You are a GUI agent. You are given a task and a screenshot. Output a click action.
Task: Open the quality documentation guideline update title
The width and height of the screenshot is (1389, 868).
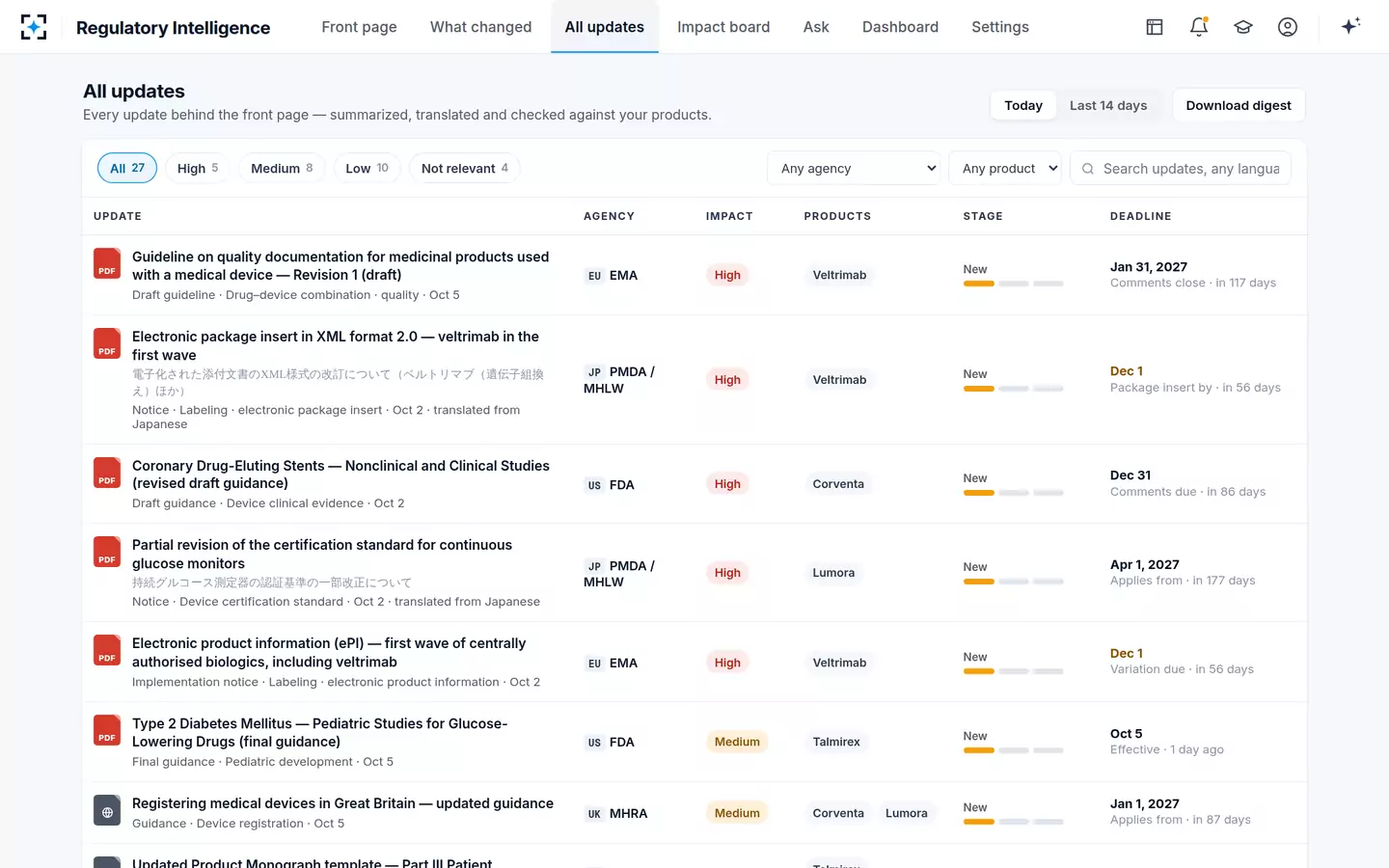(x=340, y=265)
